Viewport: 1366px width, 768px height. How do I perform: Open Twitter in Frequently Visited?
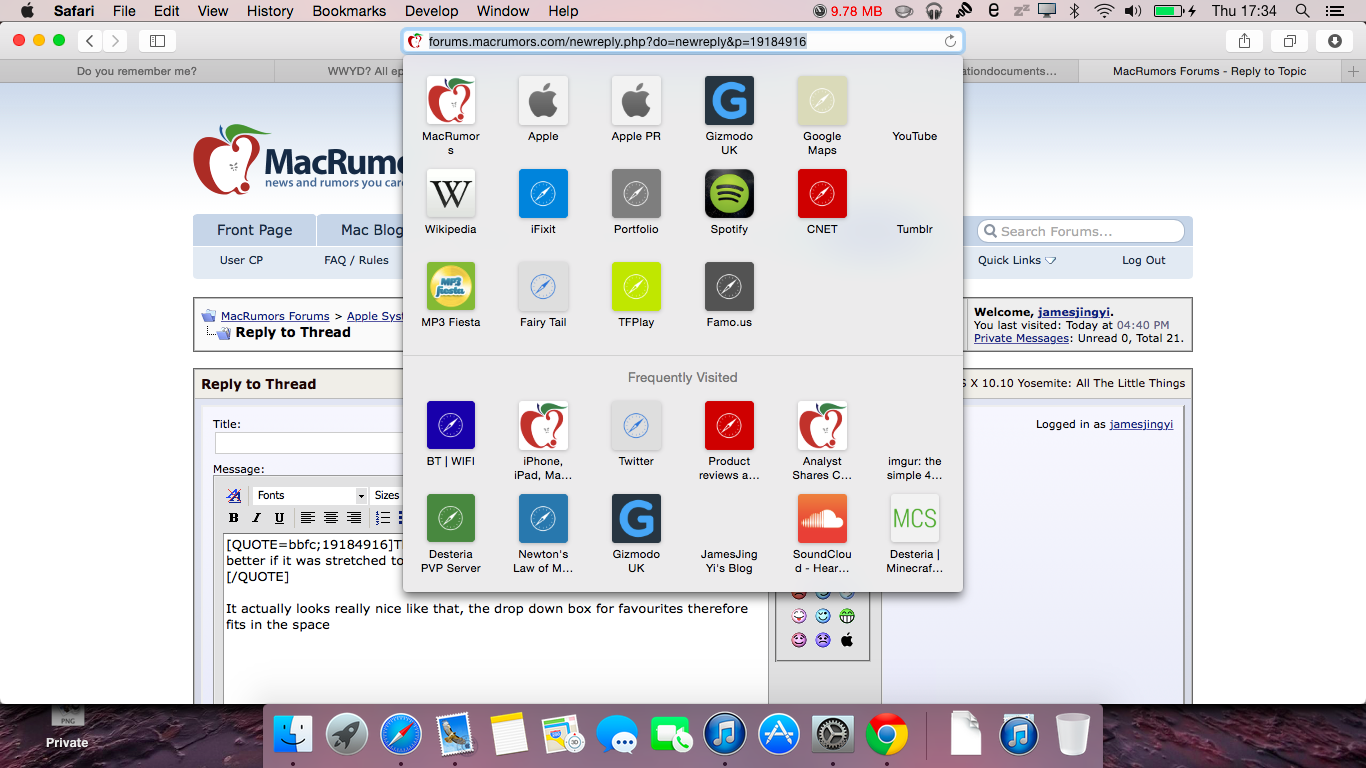pyautogui.click(x=636, y=426)
